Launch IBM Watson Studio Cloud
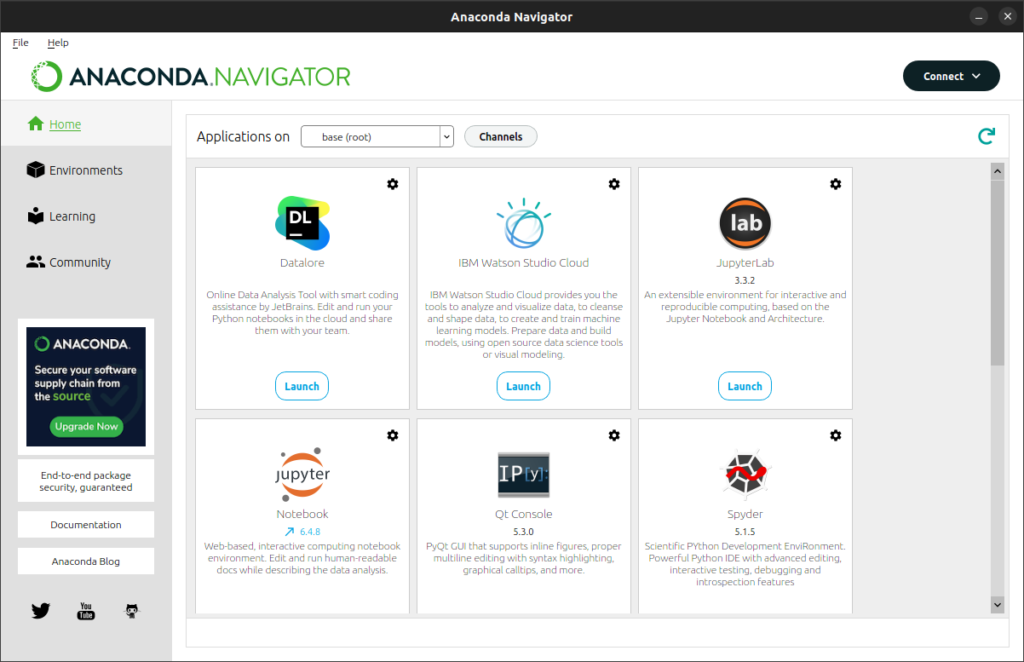The width and height of the screenshot is (1024, 662). click(x=523, y=386)
